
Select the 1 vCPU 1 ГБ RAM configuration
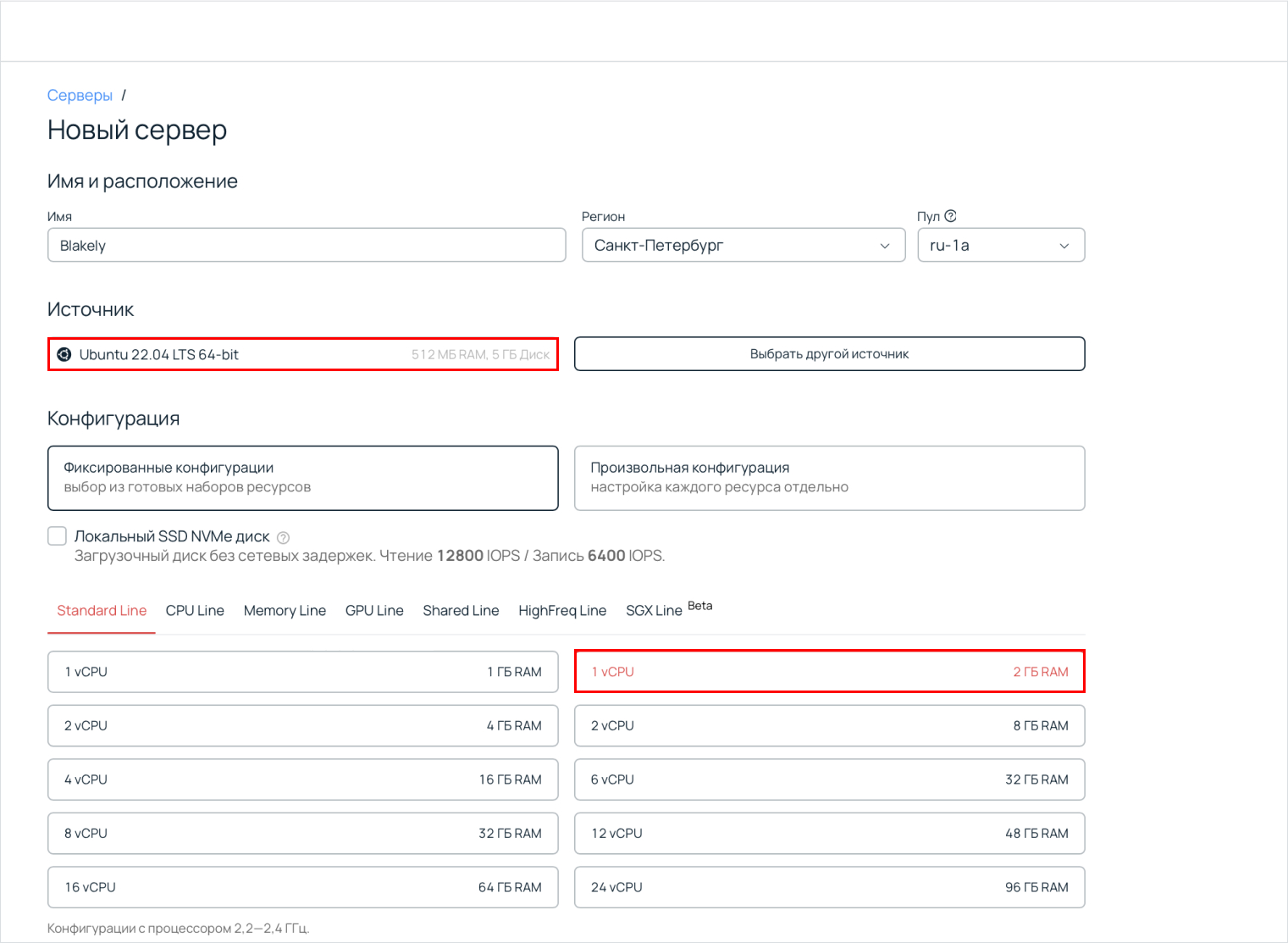tap(303, 672)
